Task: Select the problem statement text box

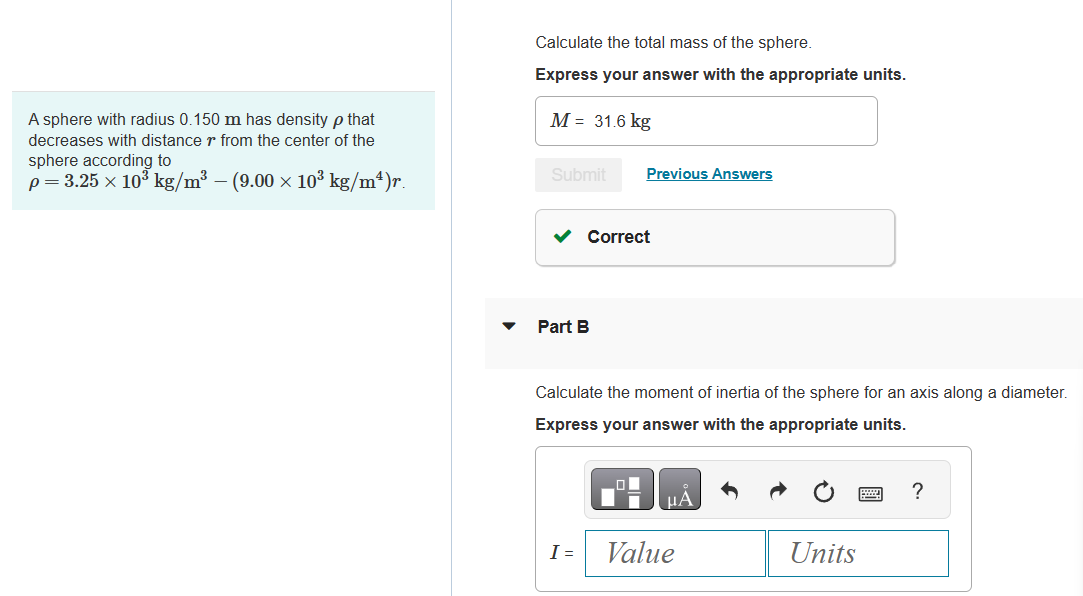Action: click(x=223, y=150)
